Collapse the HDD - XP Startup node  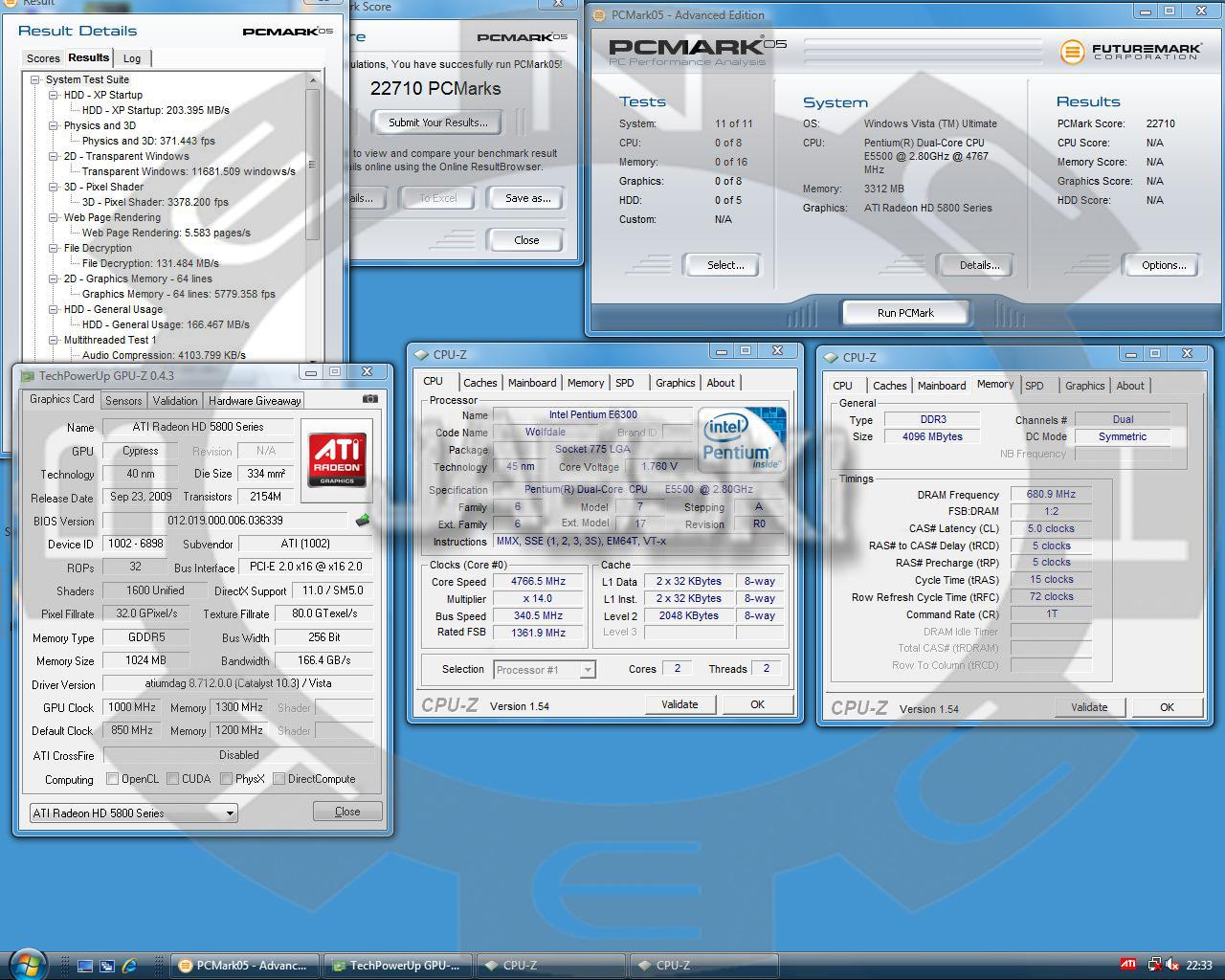click(x=54, y=95)
